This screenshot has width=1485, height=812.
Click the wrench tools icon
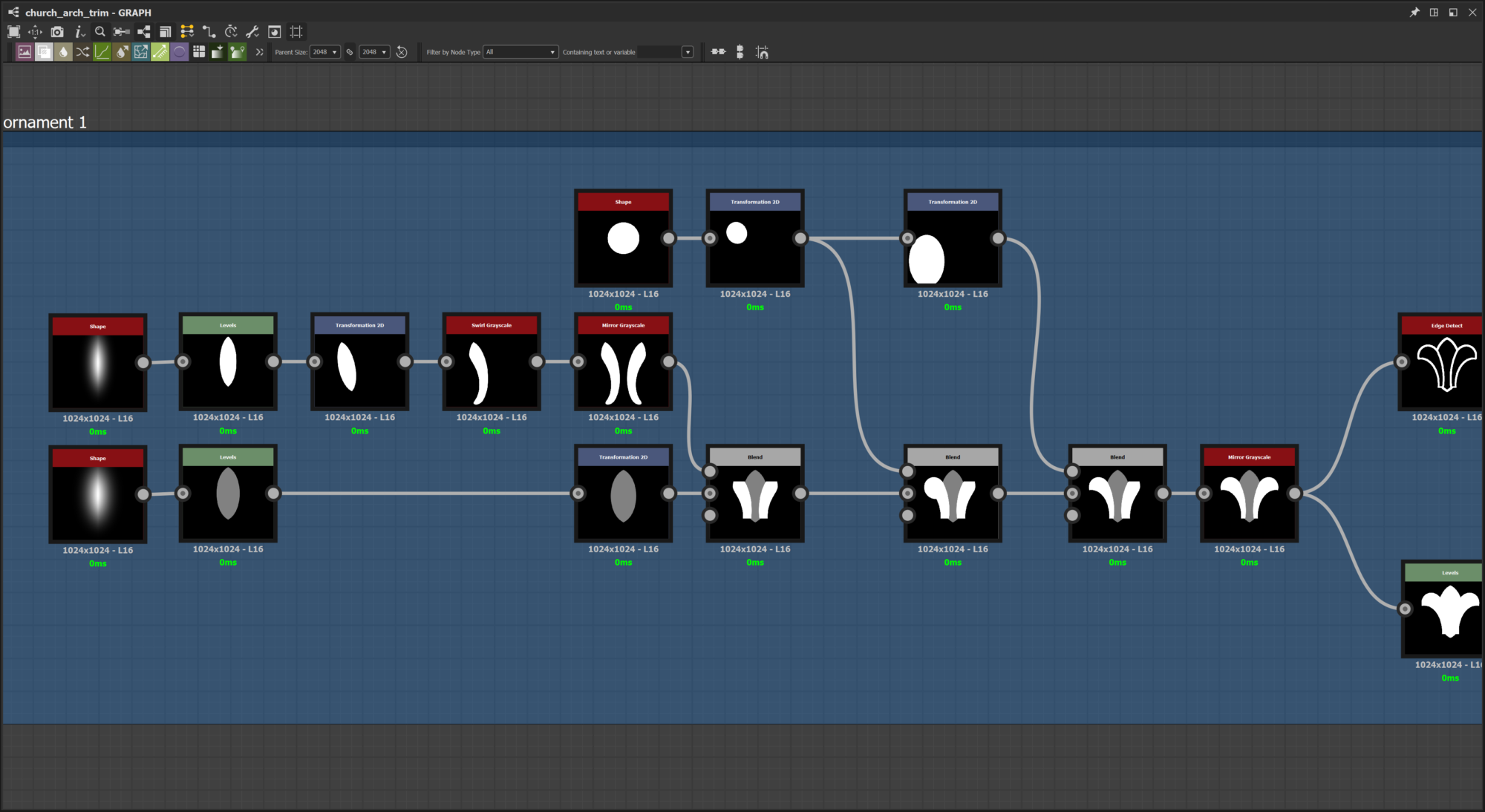252,32
